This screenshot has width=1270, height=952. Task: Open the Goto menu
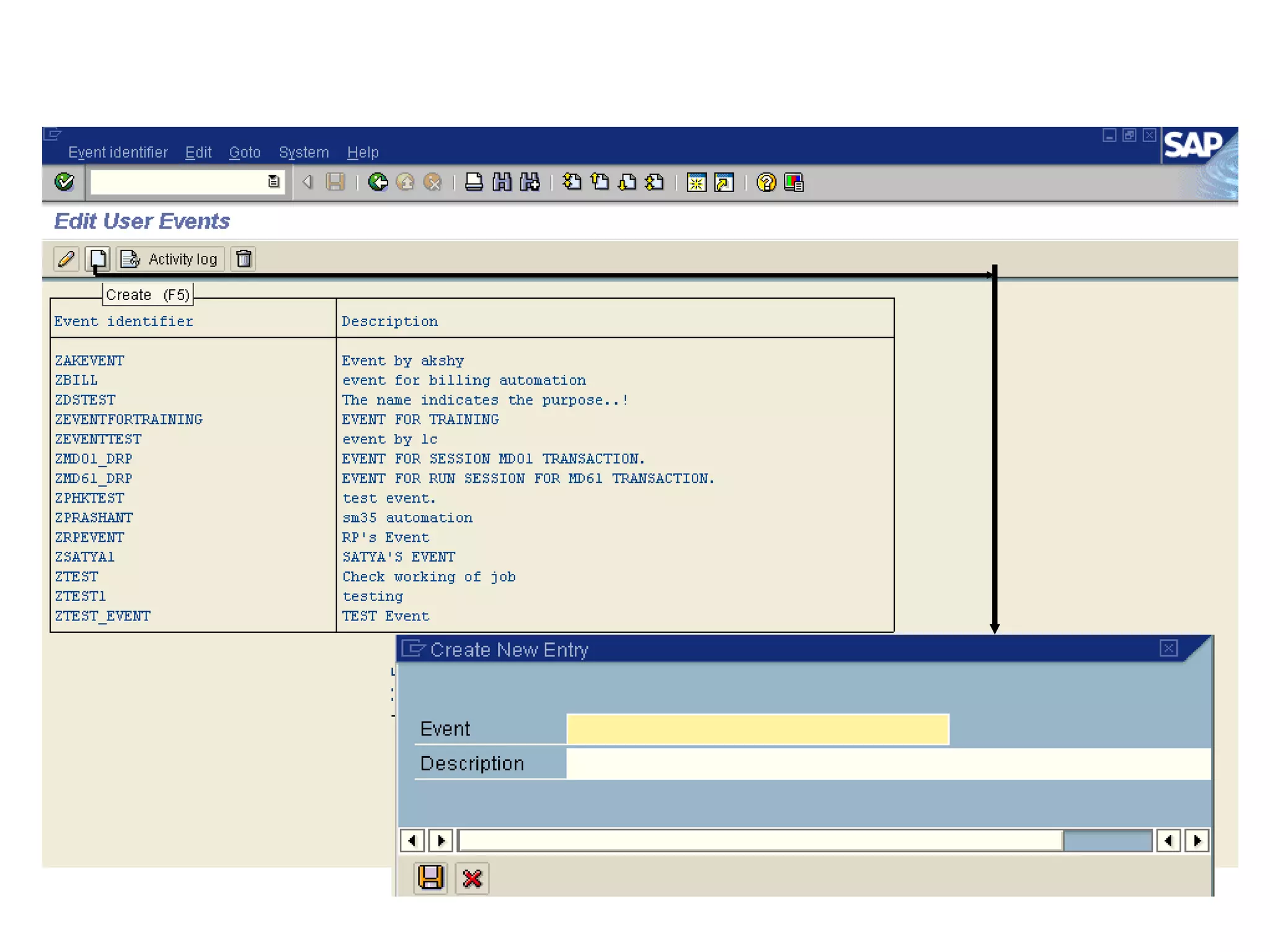244,152
